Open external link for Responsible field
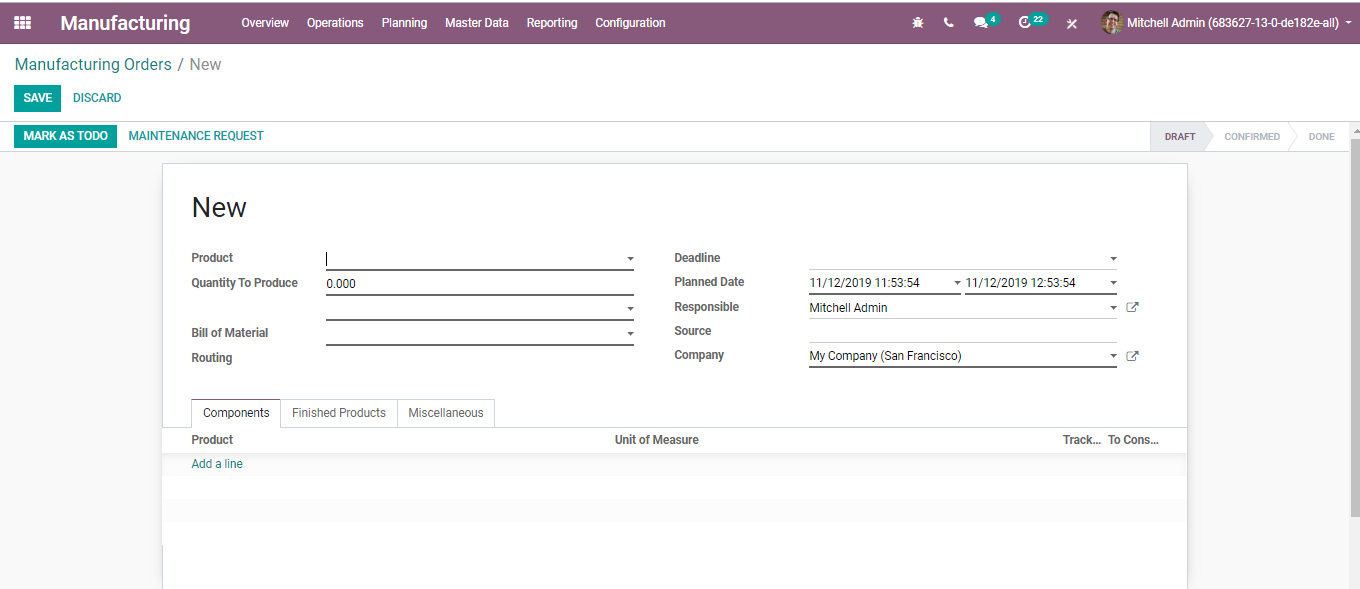1360x589 pixels. click(1132, 308)
